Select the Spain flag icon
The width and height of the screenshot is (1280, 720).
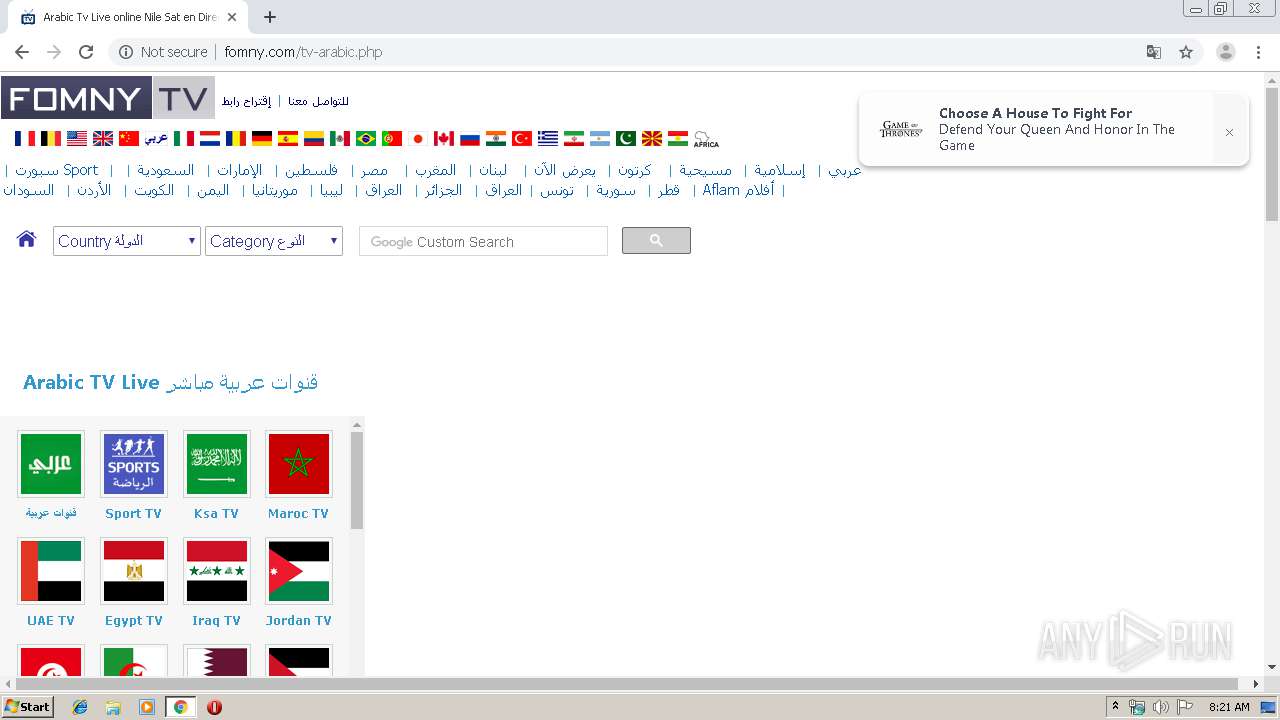288,139
